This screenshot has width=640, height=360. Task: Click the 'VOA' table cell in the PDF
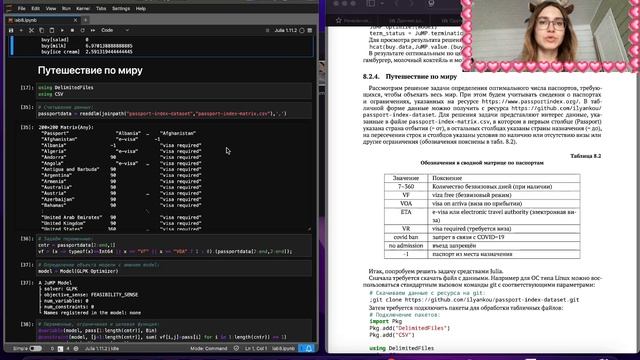(406, 203)
